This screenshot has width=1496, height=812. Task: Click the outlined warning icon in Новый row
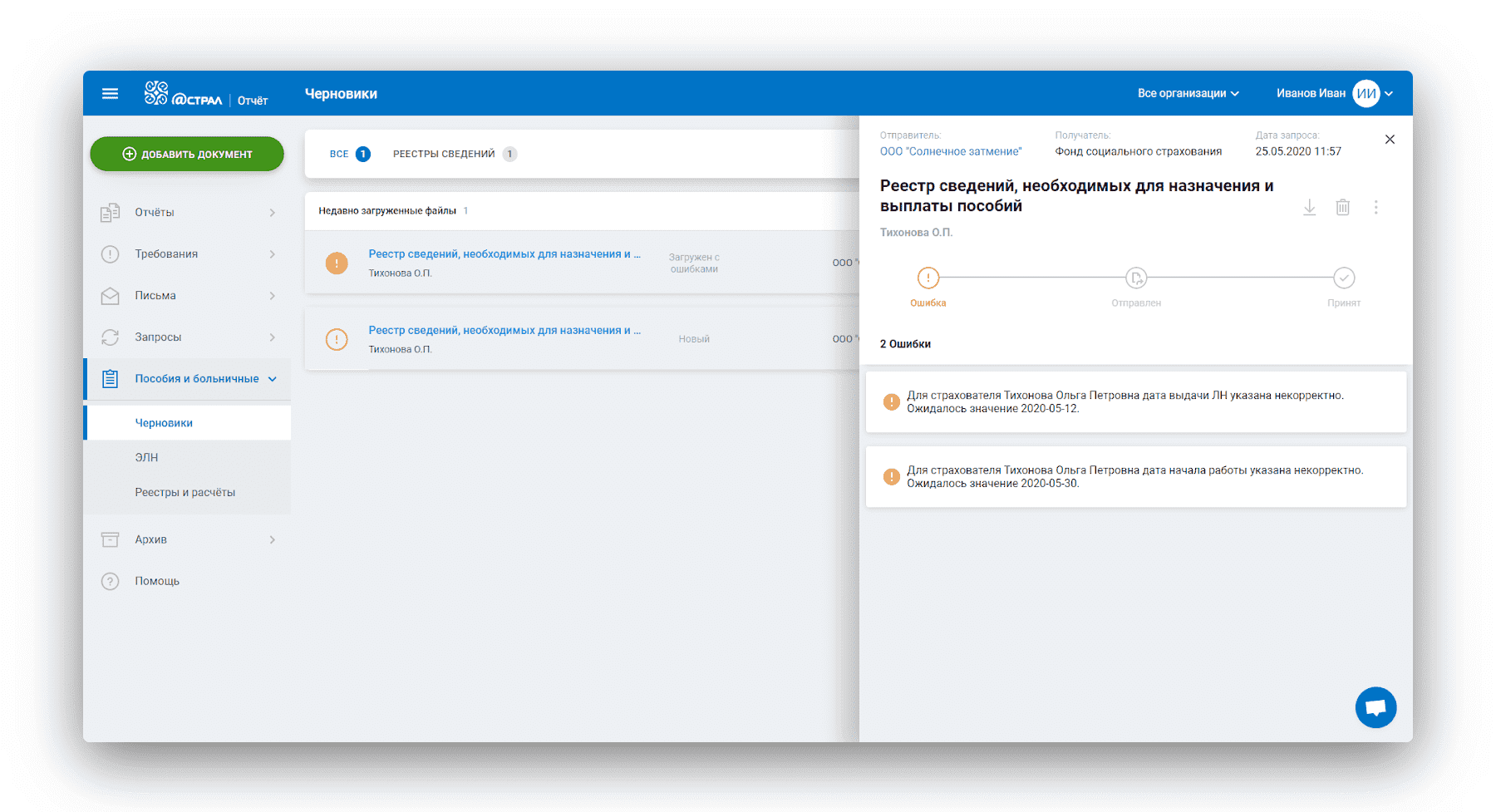pos(337,339)
